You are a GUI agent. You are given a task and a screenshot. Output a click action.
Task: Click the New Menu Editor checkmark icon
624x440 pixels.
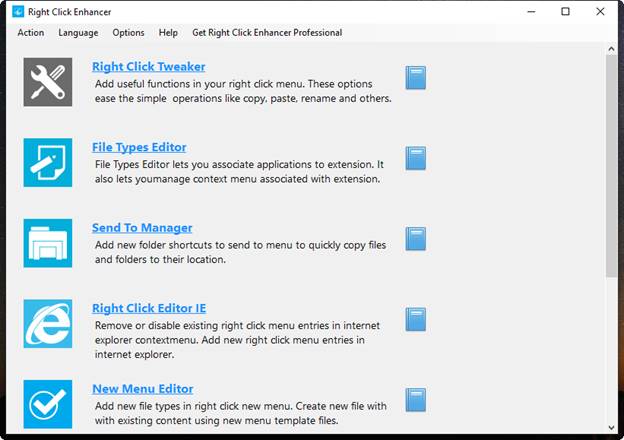click(x=48, y=404)
